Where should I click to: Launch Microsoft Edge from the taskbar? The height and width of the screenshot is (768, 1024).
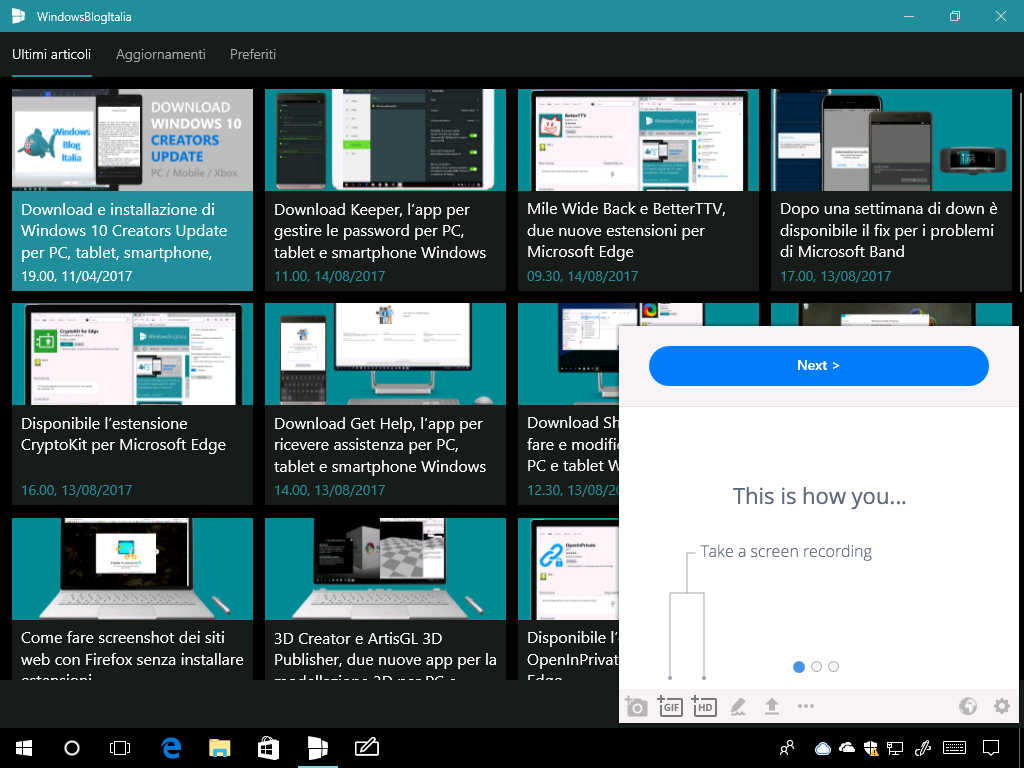click(x=171, y=748)
